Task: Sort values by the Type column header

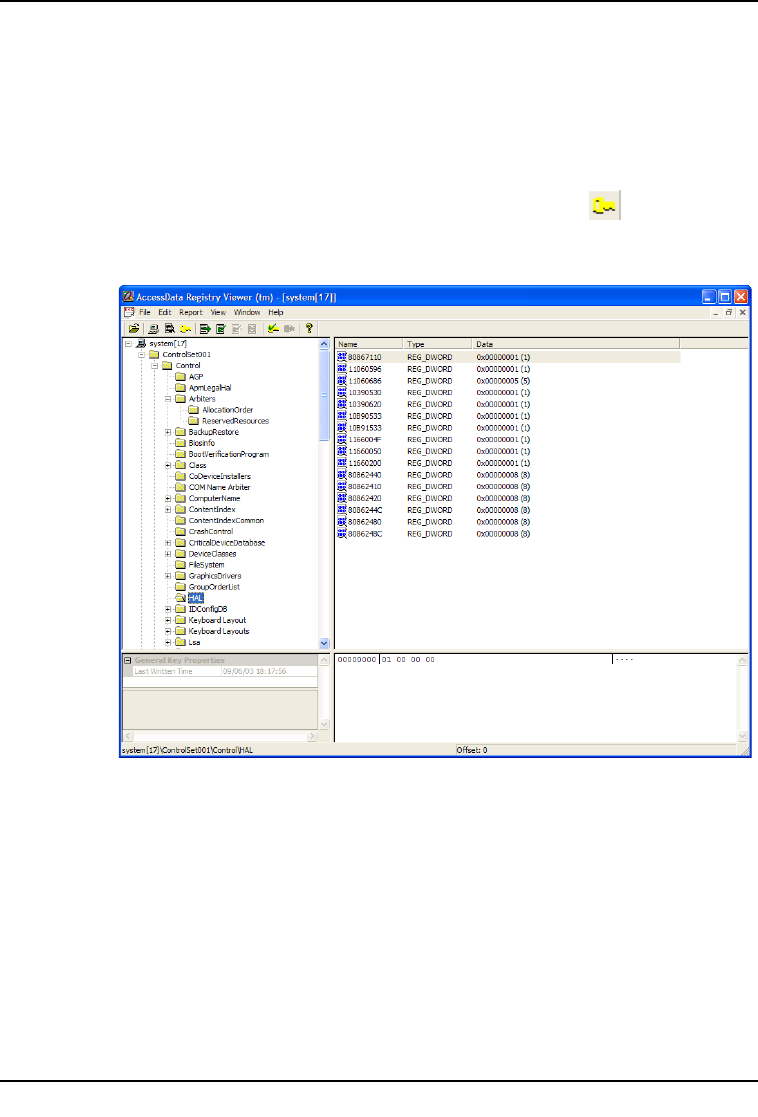Action: [x=437, y=344]
